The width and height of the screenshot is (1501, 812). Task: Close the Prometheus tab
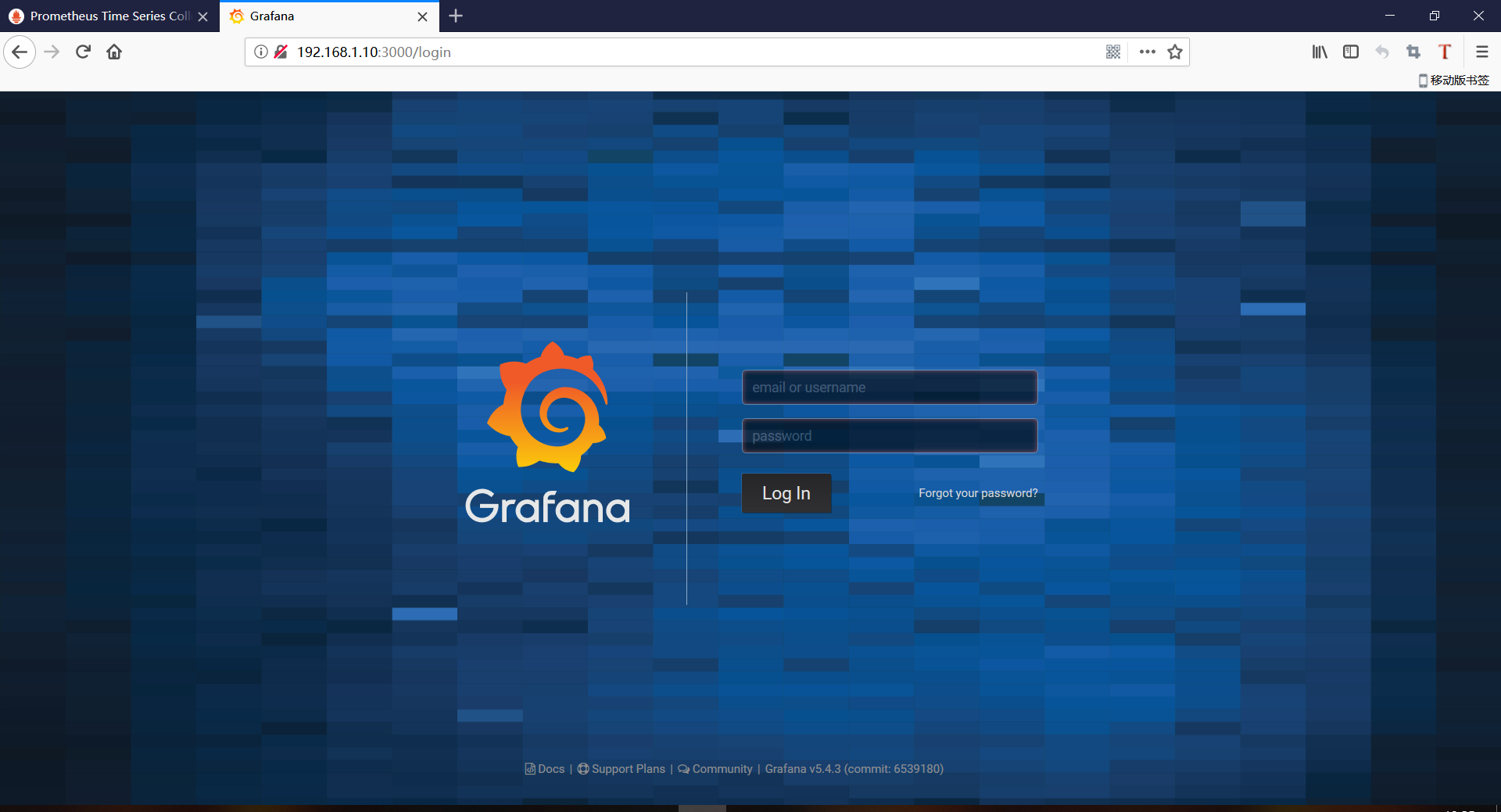tap(203, 16)
